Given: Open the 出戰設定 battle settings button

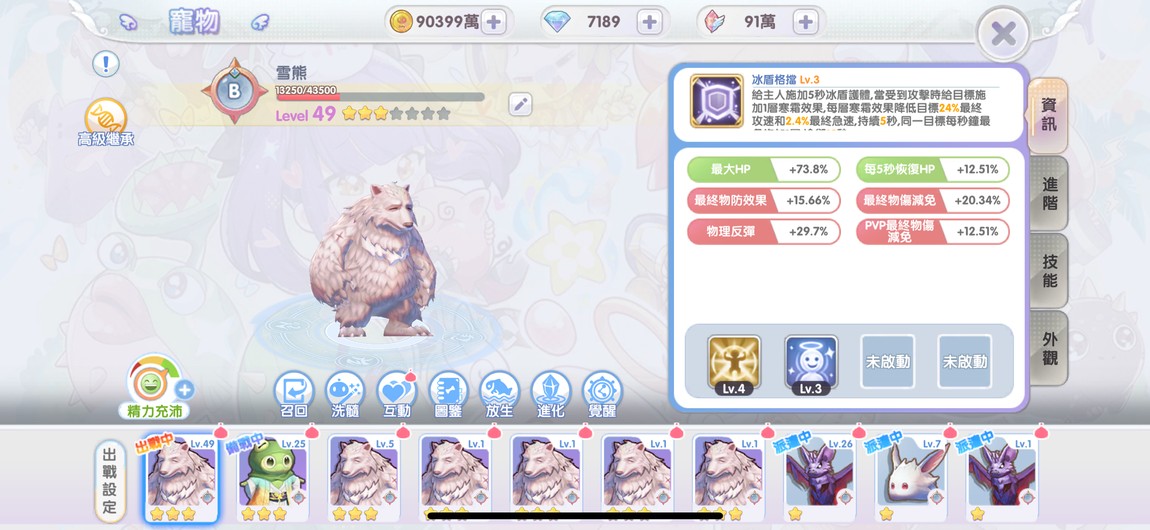Looking at the screenshot, I should (109, 481).
